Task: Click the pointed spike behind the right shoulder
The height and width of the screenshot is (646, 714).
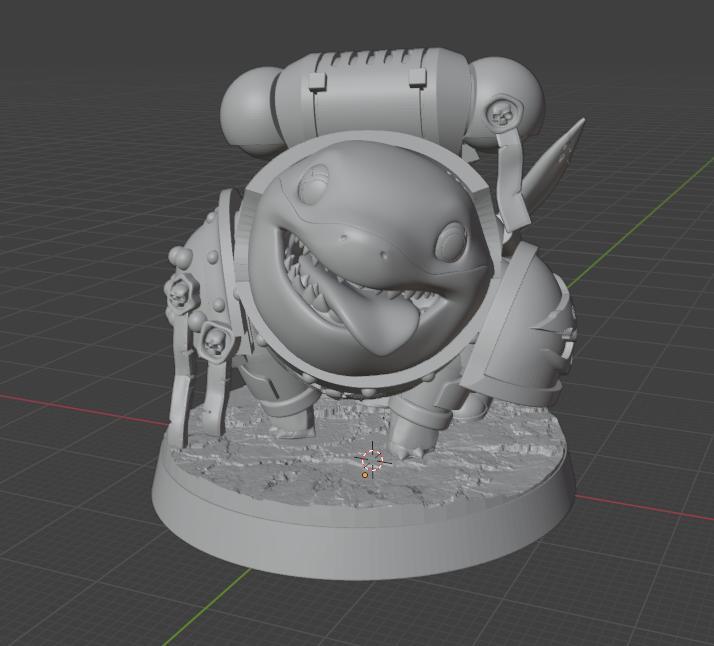Action: click(x=556, y=164)
